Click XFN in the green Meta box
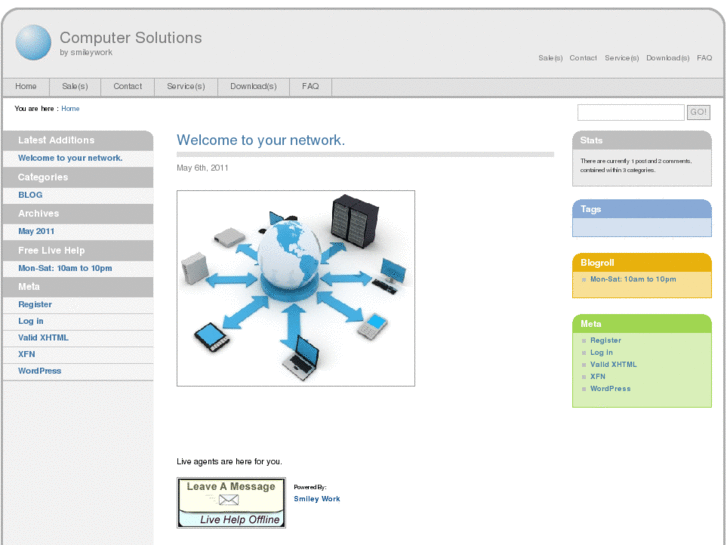This screenshot has width=727, height=545. point(598,377)
